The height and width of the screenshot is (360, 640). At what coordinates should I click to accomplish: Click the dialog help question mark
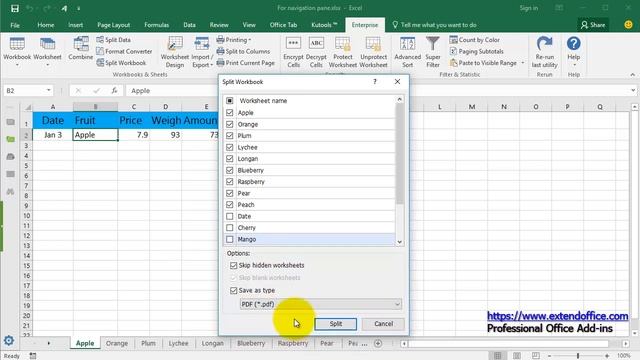(x=375, y=82)
